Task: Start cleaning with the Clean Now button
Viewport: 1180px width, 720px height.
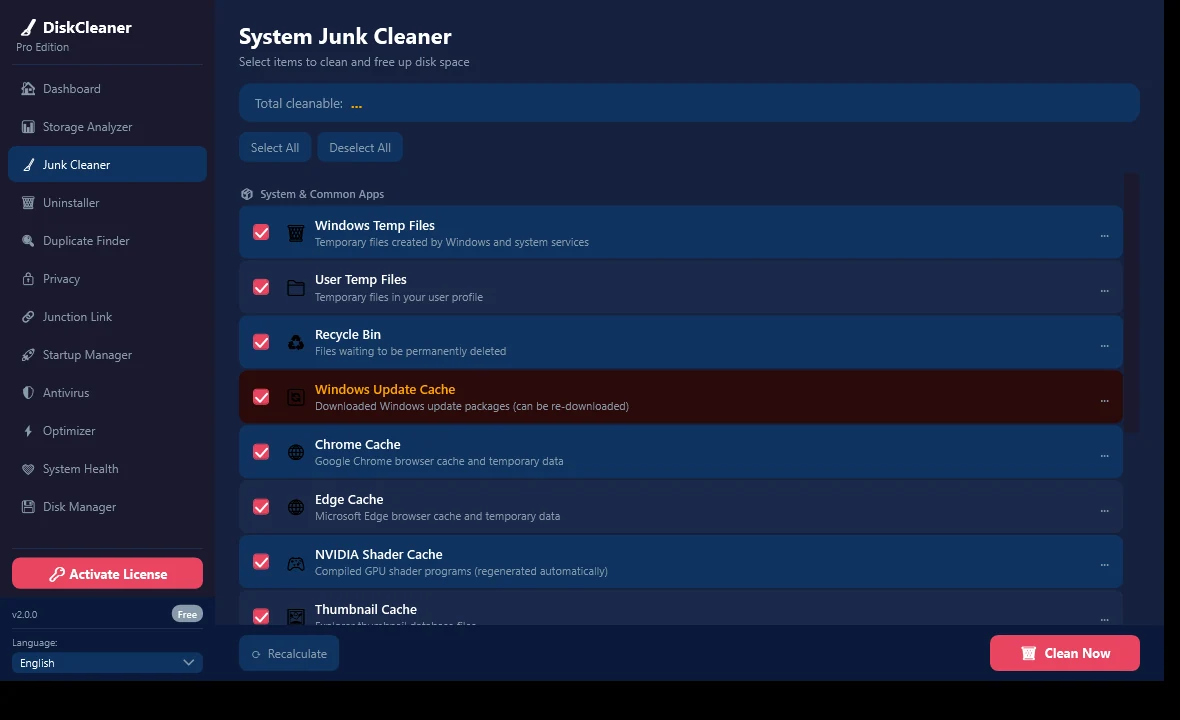Action: pyautogui.click(x=1064, y=653)
